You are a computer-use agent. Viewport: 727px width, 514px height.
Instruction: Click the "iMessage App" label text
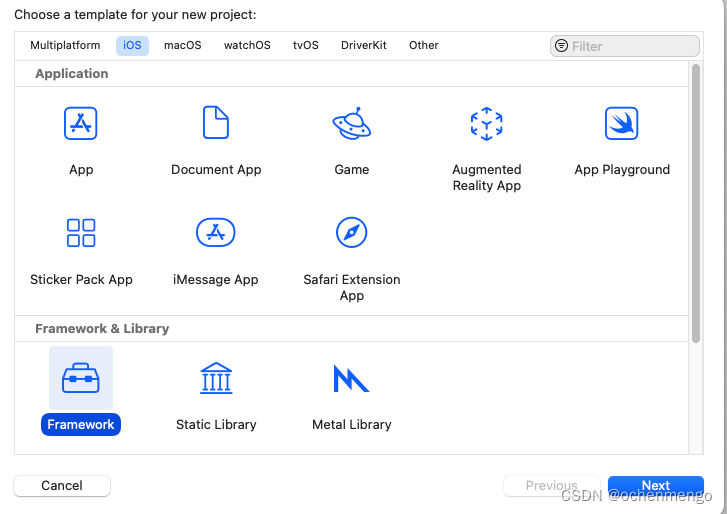[x=216, y=279]
